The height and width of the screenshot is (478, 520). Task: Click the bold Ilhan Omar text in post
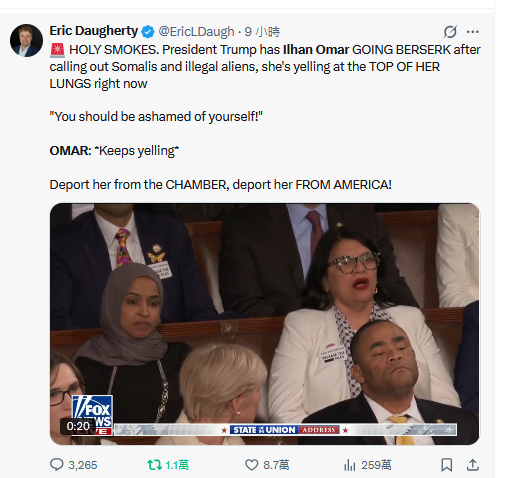(x=316, y=50)
